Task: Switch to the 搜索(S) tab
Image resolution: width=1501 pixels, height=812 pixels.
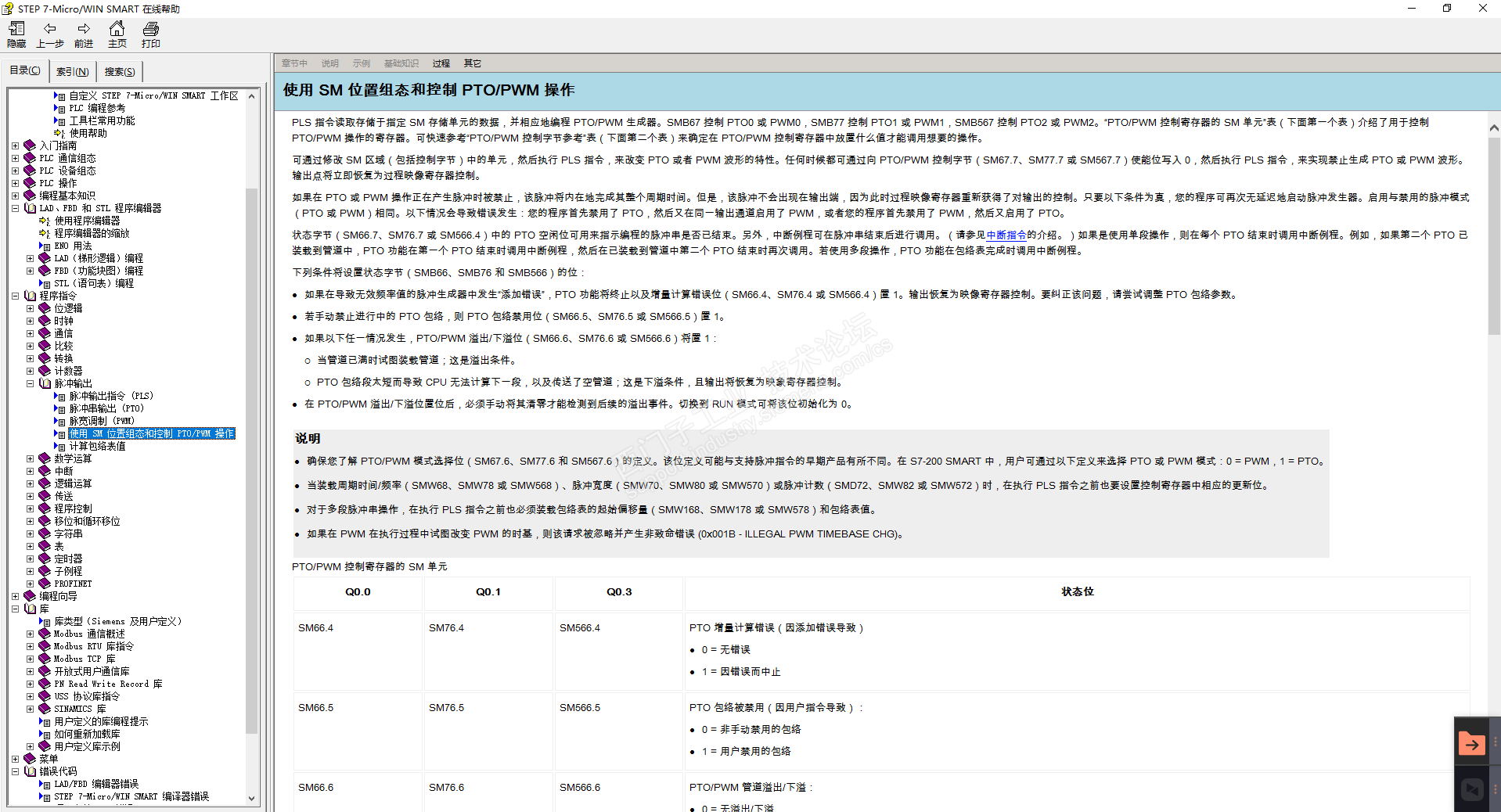Action: [x=120, y=71]
